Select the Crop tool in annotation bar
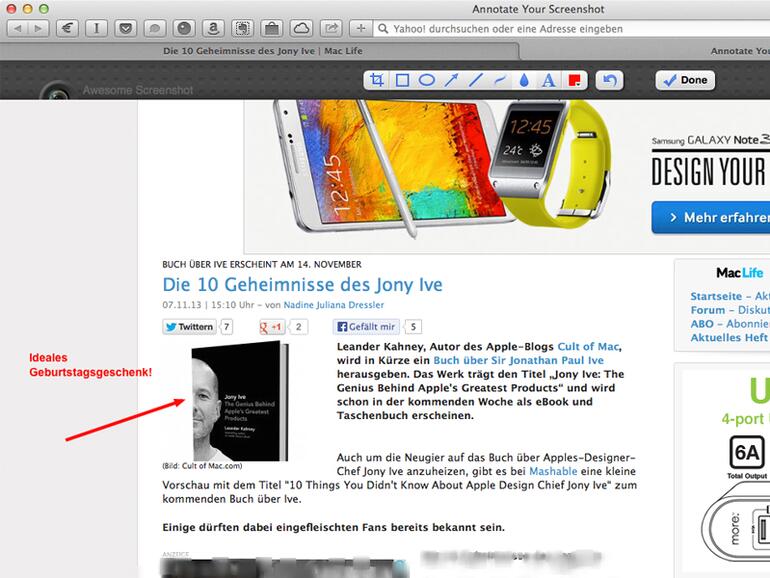The width and height of the screenshot is (770, 578). tap(377, 80)
